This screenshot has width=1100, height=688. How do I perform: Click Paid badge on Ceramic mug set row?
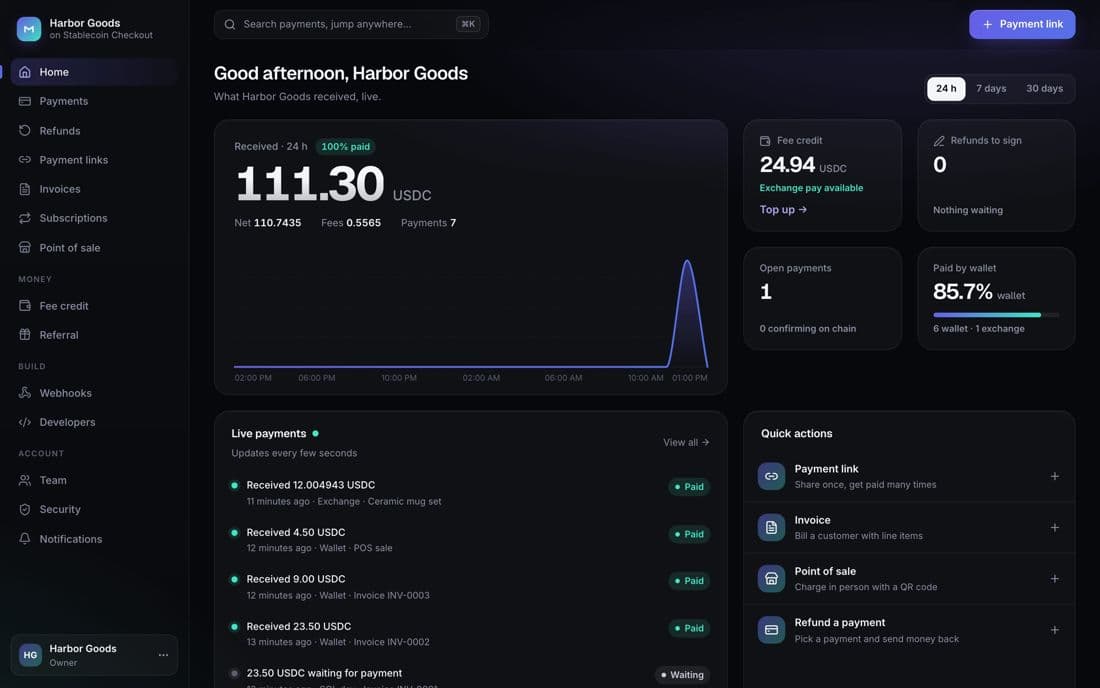tap(689, 487)
